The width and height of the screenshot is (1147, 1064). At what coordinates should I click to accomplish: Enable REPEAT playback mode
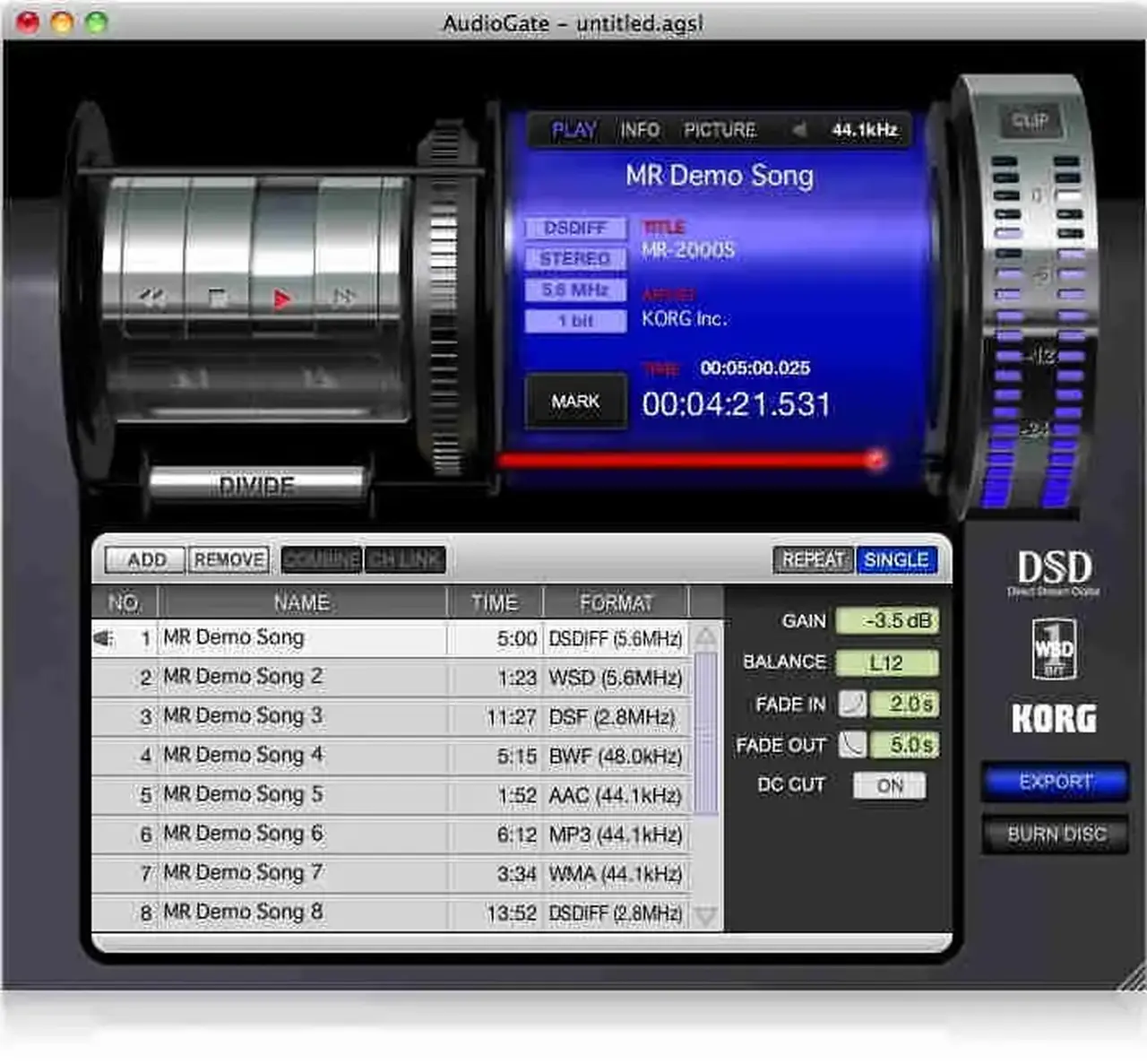(813, 559)
